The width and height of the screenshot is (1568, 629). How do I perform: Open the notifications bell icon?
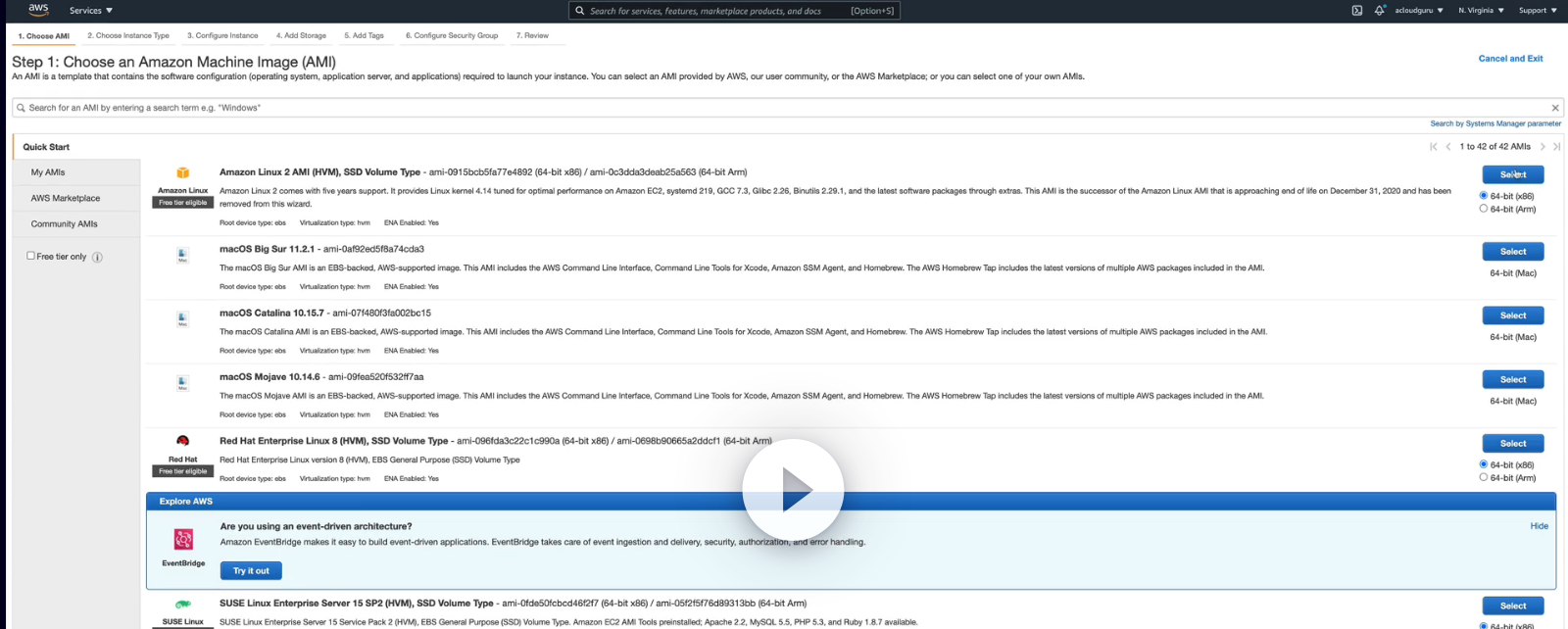[1380, 11]
